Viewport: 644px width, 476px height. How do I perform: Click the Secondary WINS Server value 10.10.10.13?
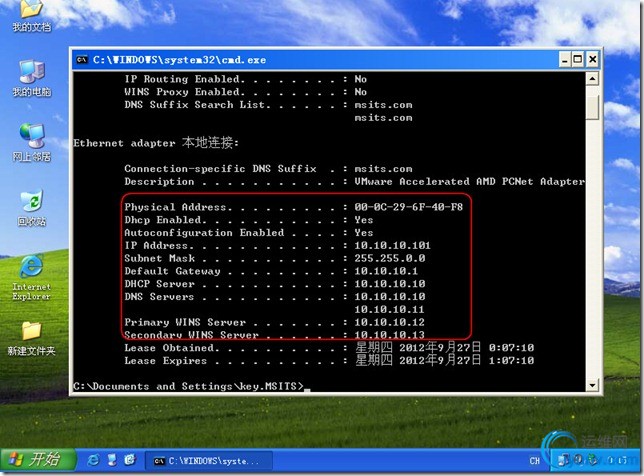pos(390,335)
